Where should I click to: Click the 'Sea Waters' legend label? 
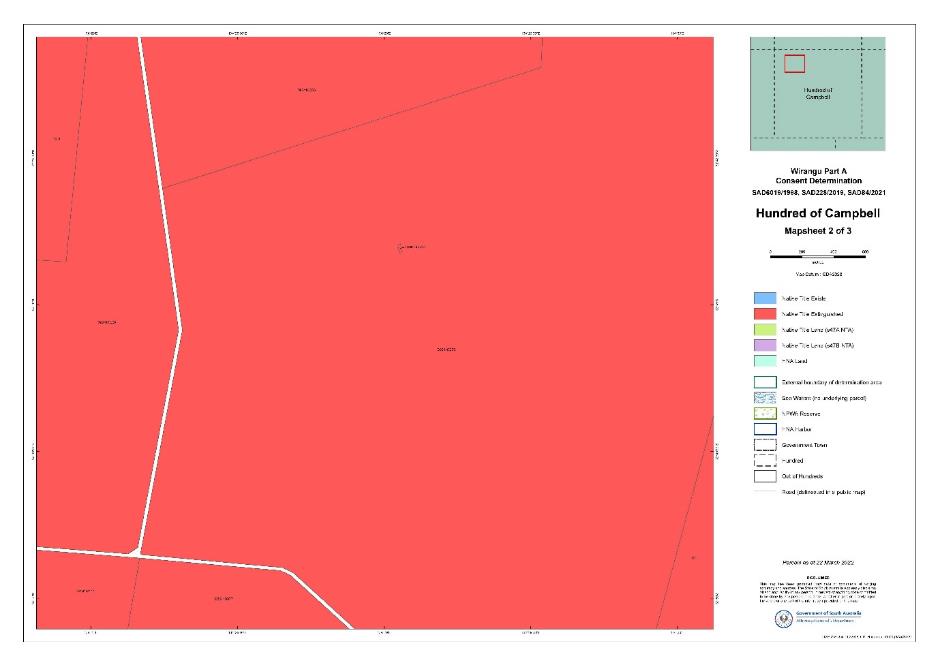[824, 398]
